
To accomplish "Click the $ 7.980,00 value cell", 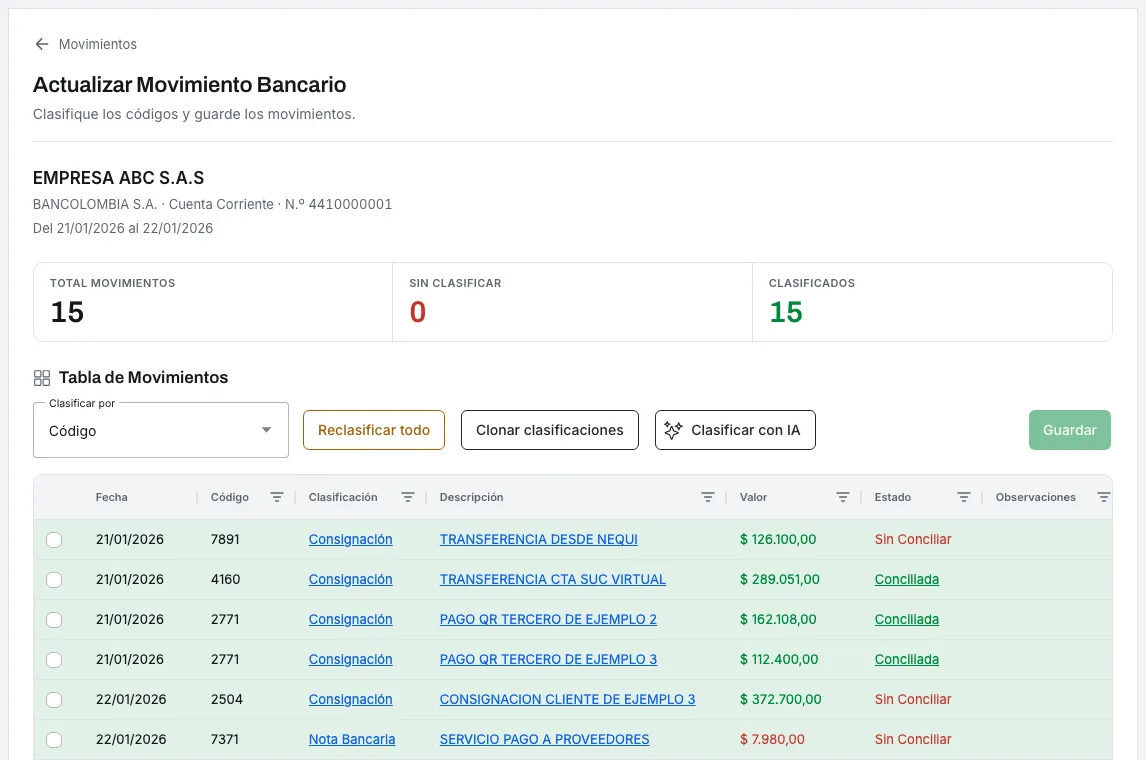I will point(772,740).
